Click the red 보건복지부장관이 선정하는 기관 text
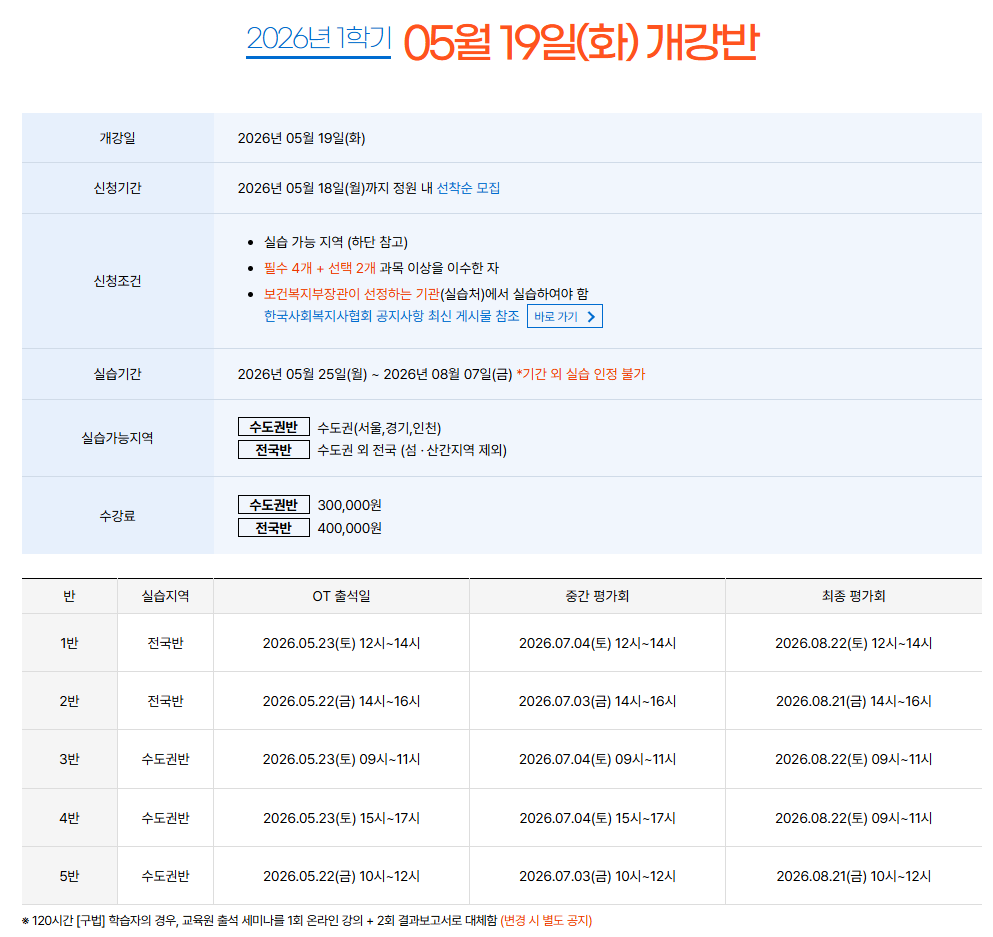The width and height of the screenshot is (993, 937). pyautogui.click(x=351, y=293)
